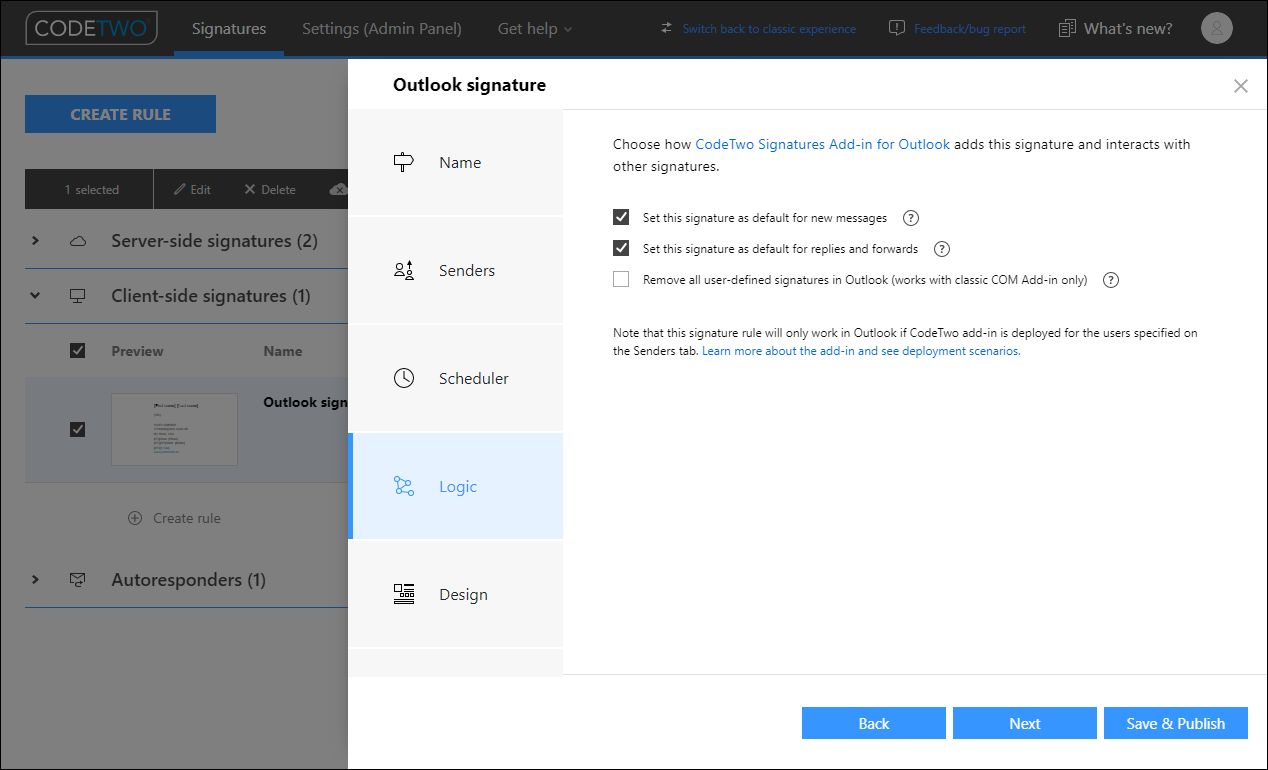Click the CodeTwo logo
Screen dimensions: 1268x770
coord(91,28)
